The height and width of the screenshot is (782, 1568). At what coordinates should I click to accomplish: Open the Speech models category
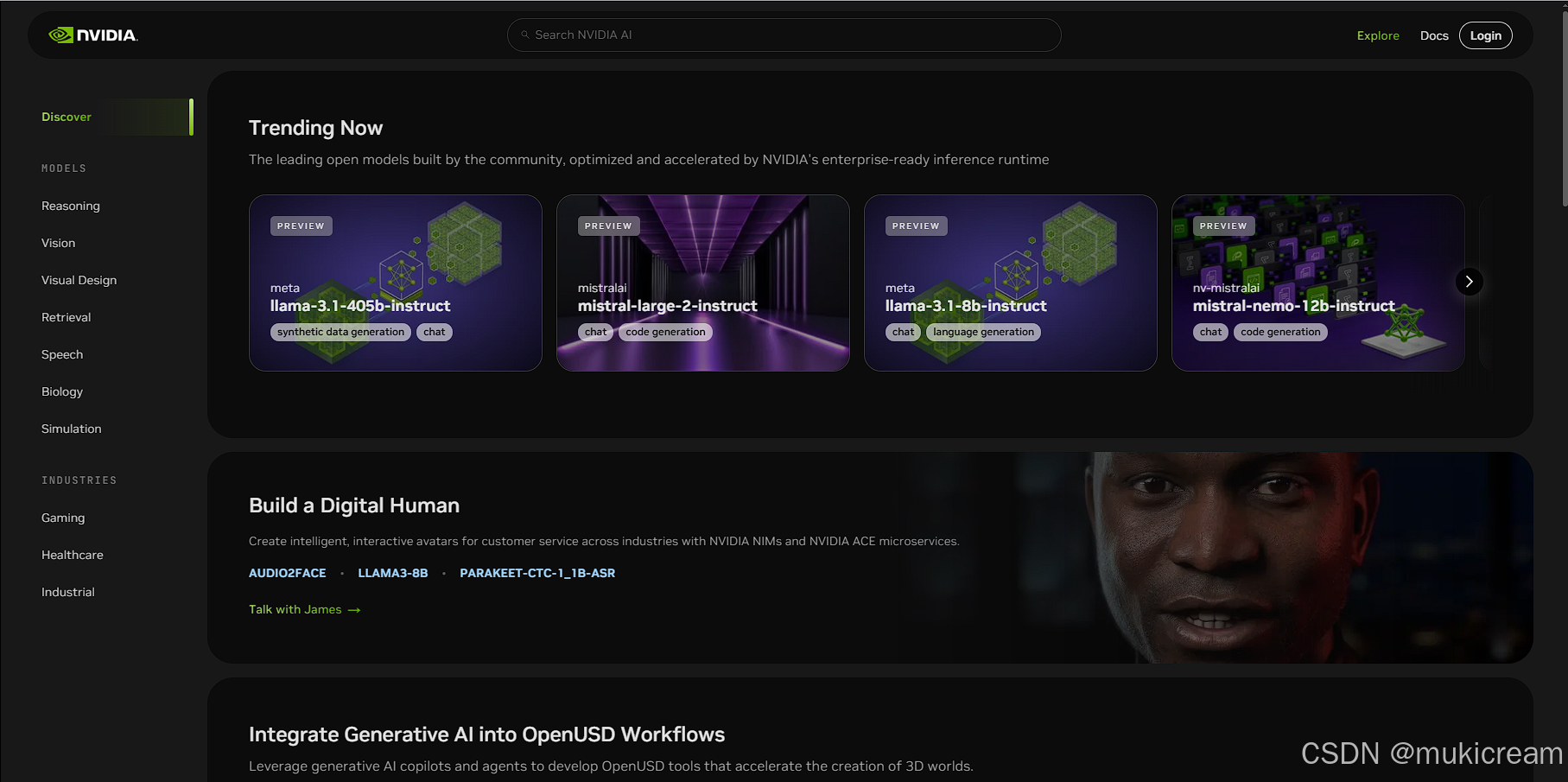coord(62,354)
